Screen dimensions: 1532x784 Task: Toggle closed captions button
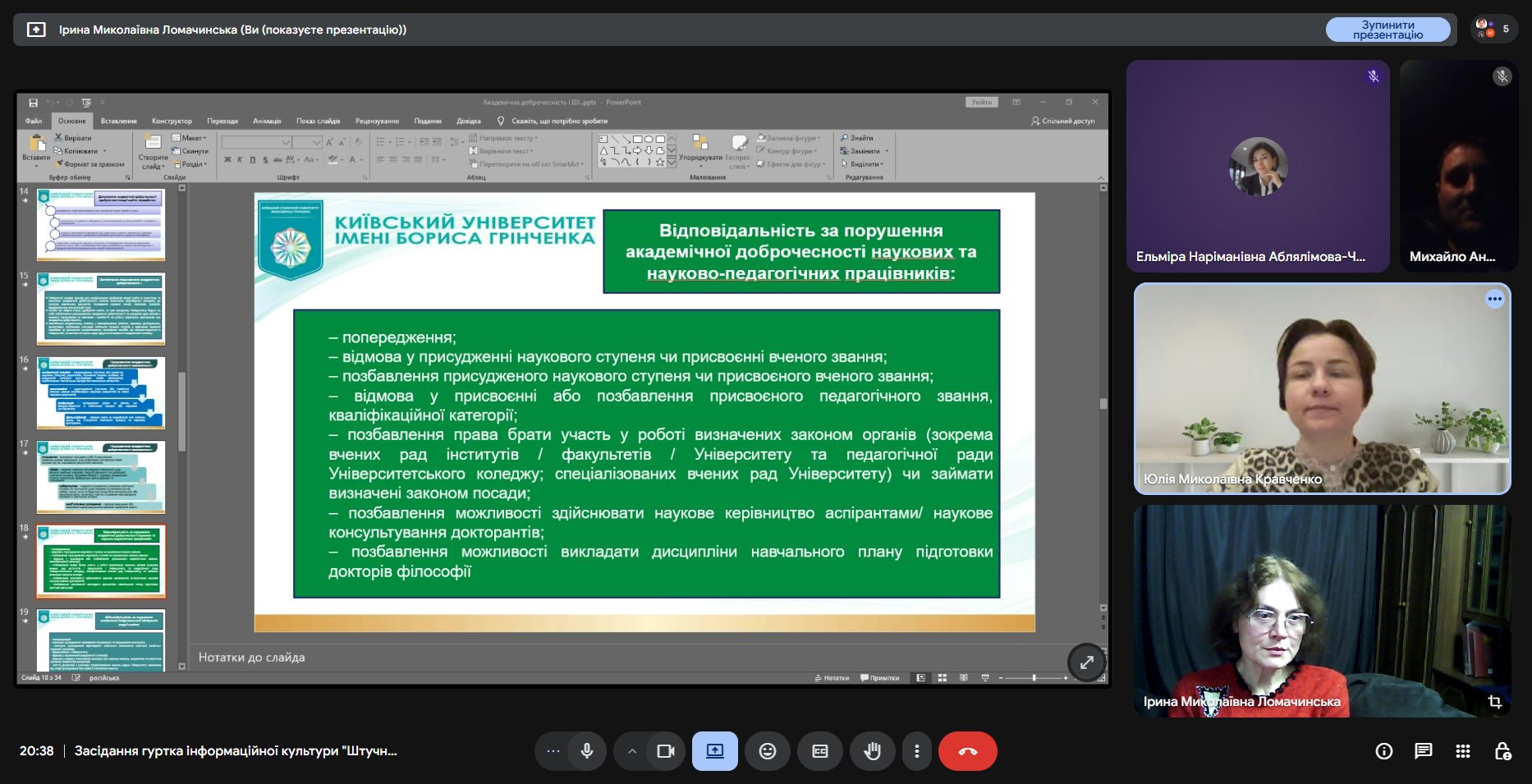(819, 751)
